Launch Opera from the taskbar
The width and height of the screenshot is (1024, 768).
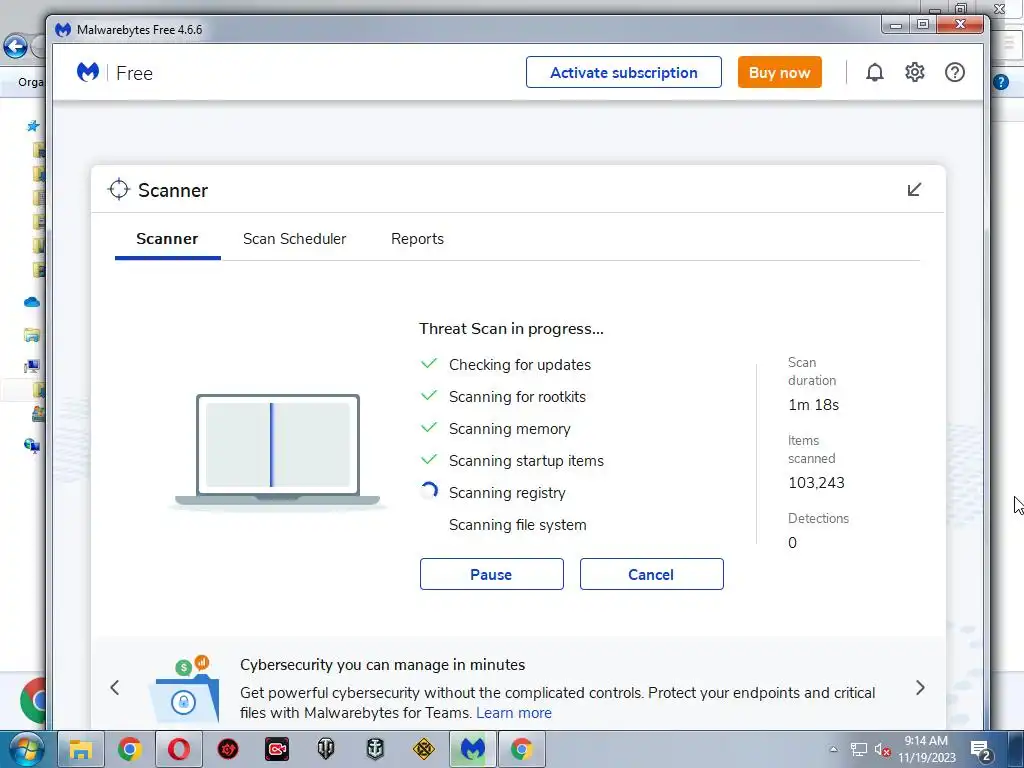pos(179,749)
